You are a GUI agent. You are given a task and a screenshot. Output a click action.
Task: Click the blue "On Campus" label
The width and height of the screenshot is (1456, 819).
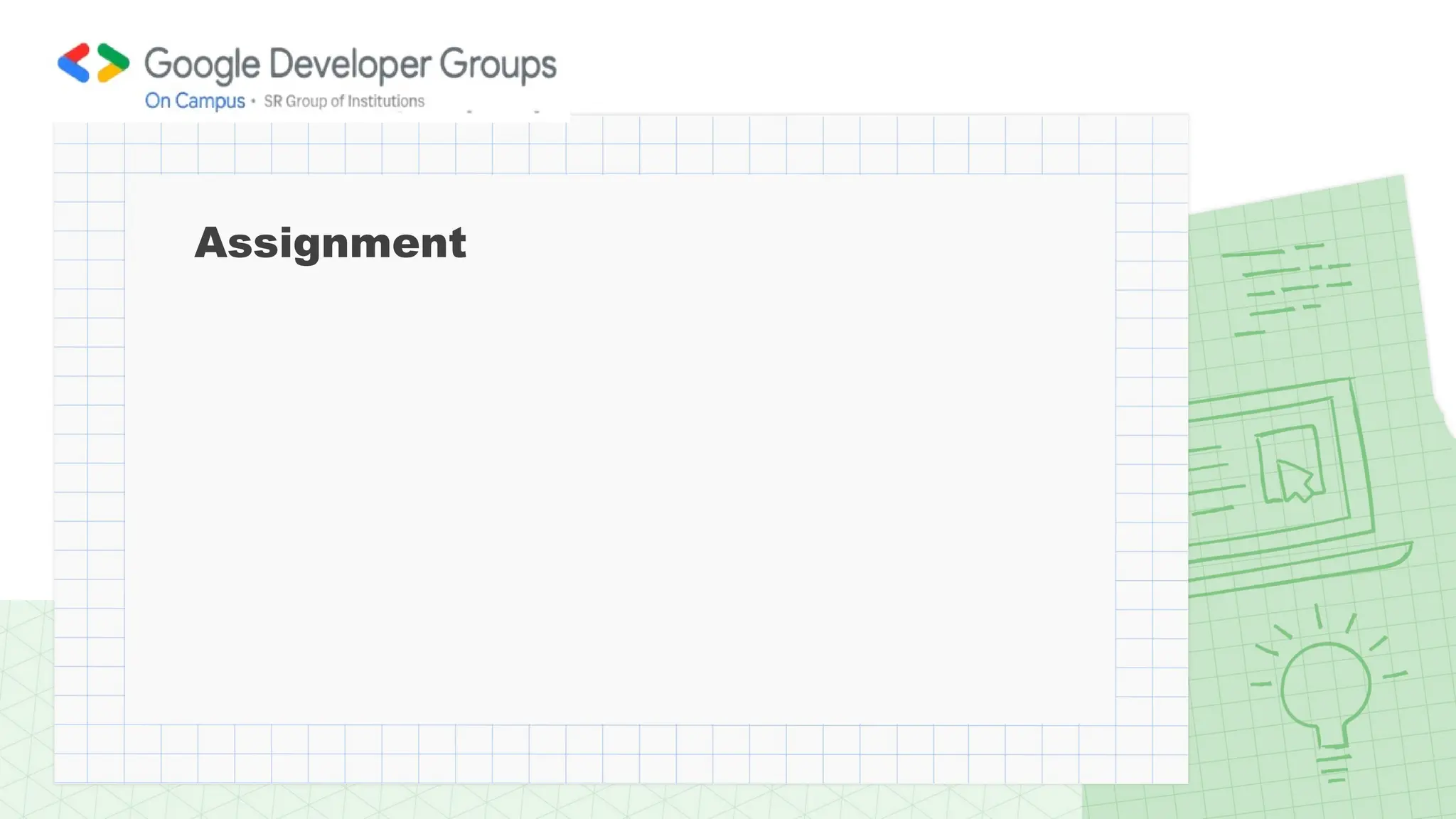tap(195, 101)
